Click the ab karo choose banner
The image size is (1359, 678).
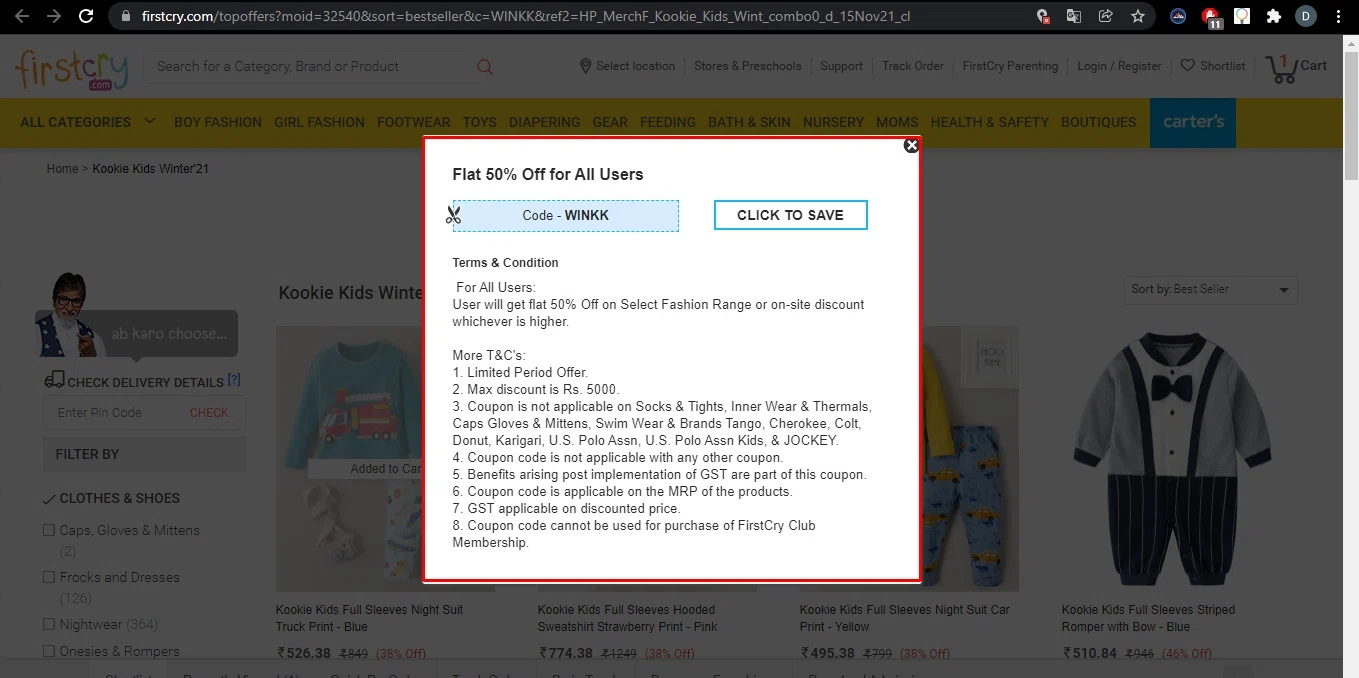tap(137, 318)
